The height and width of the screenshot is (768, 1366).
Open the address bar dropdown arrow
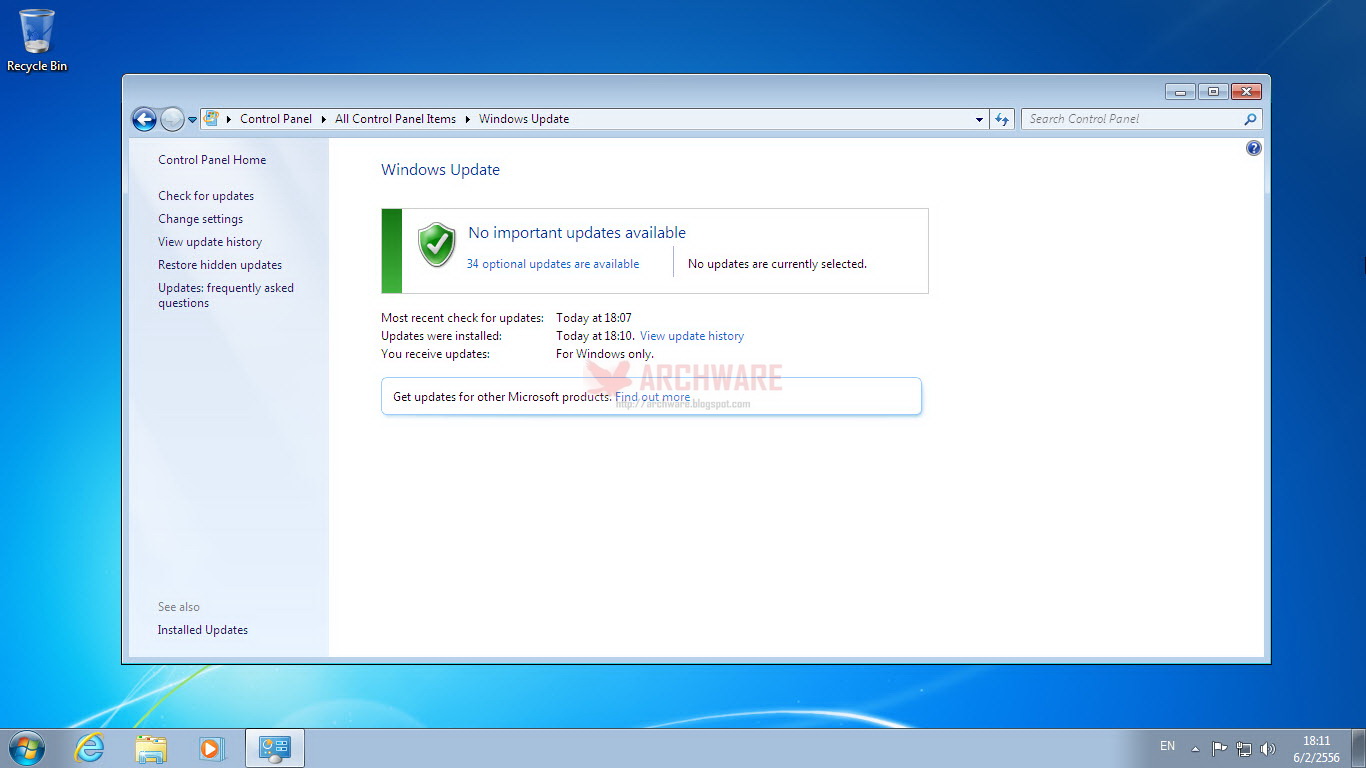click(x=978, y=119)
